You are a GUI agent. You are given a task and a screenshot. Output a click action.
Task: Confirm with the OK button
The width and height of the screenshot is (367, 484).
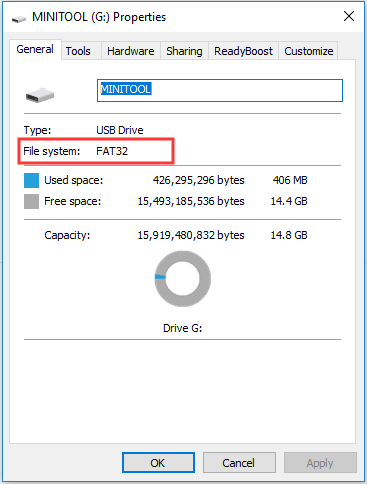coord(158,463)
